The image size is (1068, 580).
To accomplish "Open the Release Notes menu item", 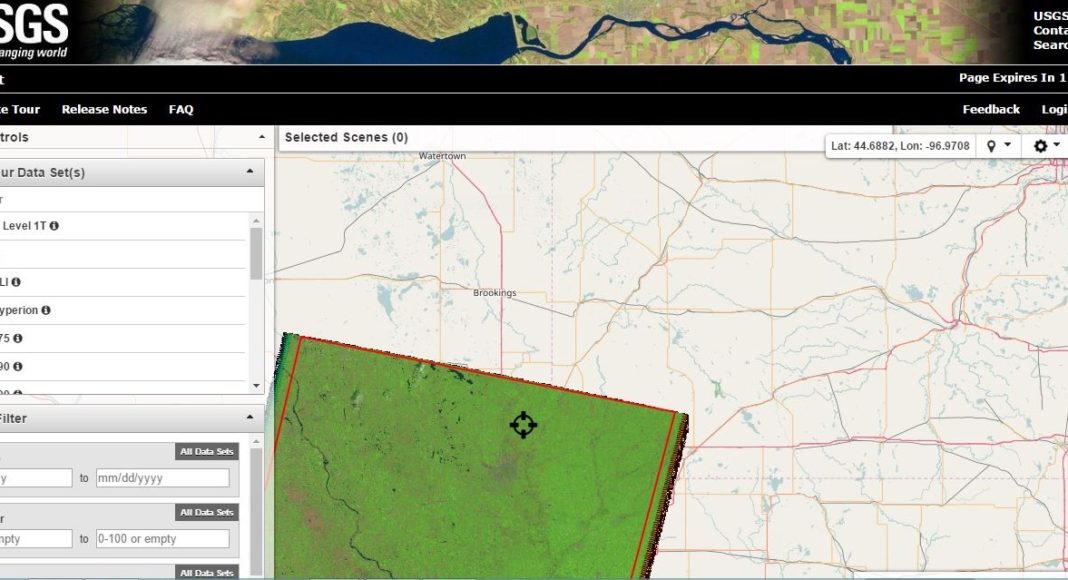I will (x=104, y=109).
